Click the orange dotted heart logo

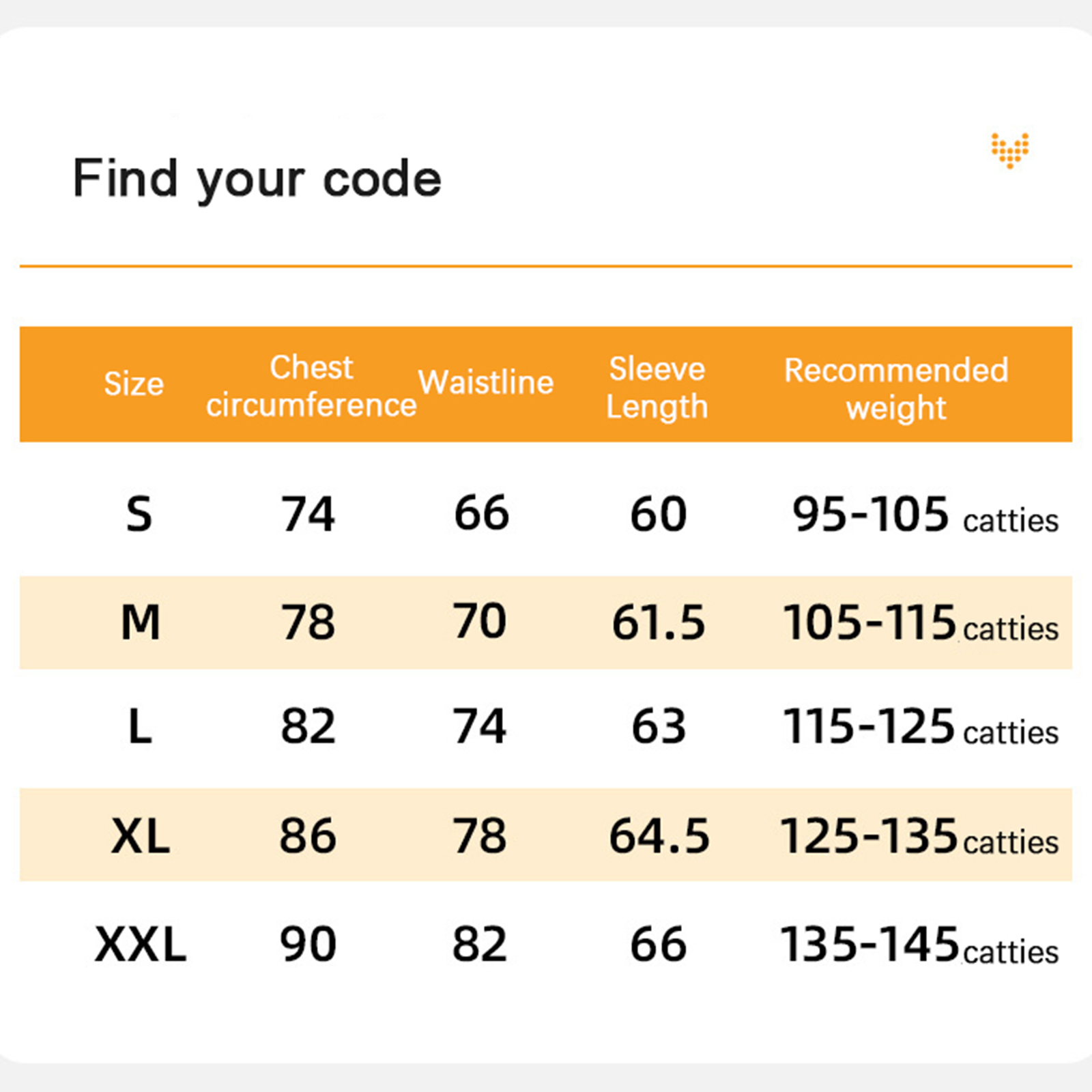[1010, 149]
